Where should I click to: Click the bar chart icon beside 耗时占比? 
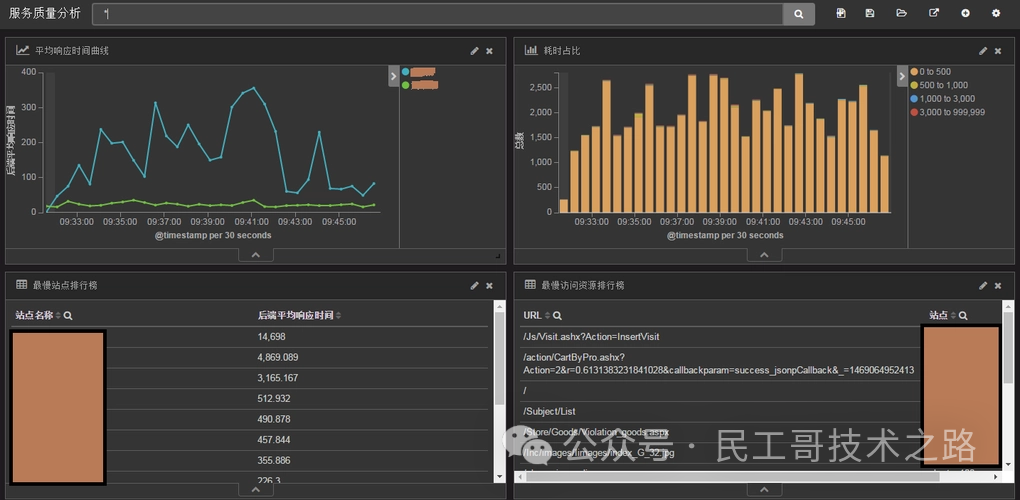531,50
